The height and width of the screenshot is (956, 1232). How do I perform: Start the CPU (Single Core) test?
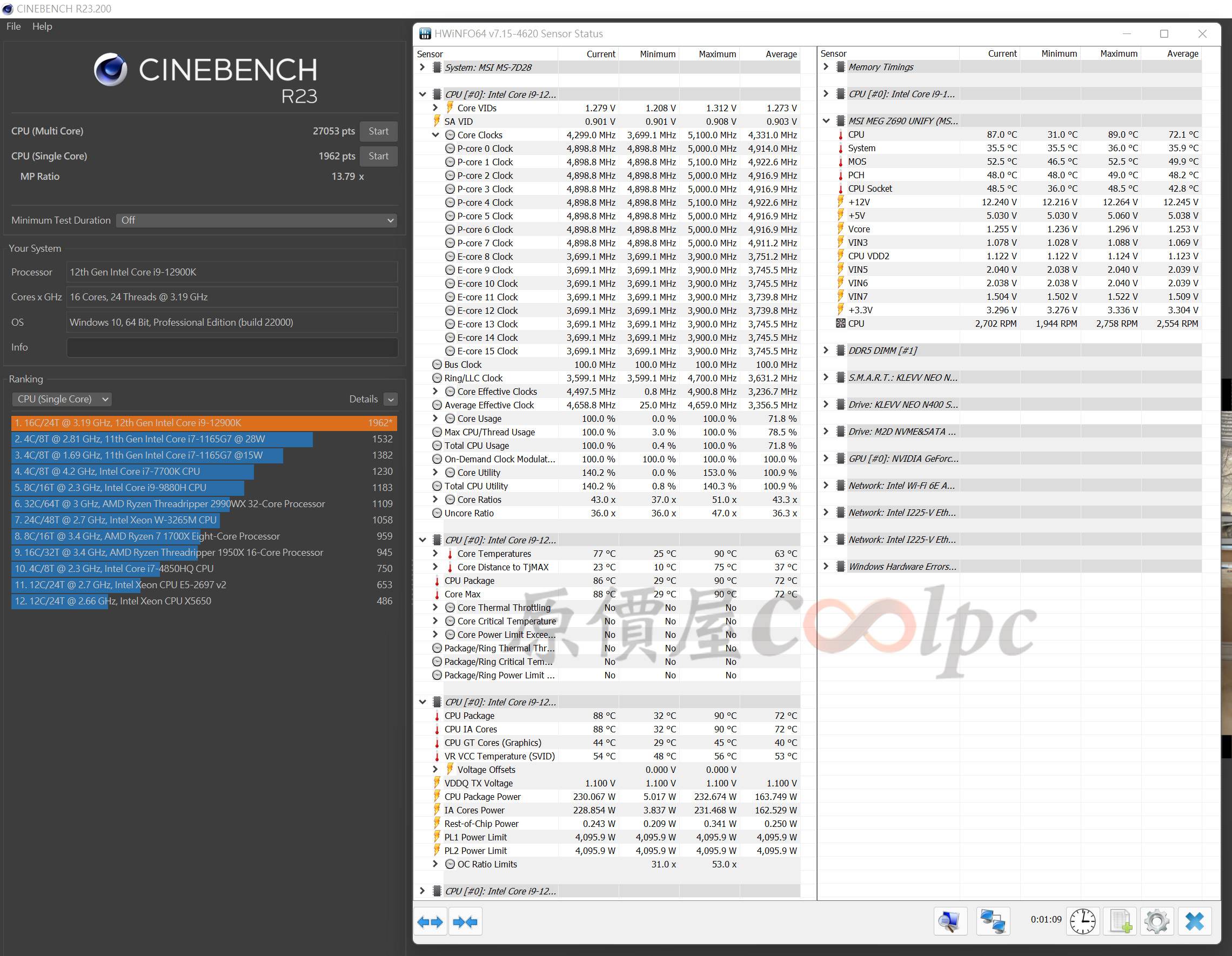click(x=378, y=156)
